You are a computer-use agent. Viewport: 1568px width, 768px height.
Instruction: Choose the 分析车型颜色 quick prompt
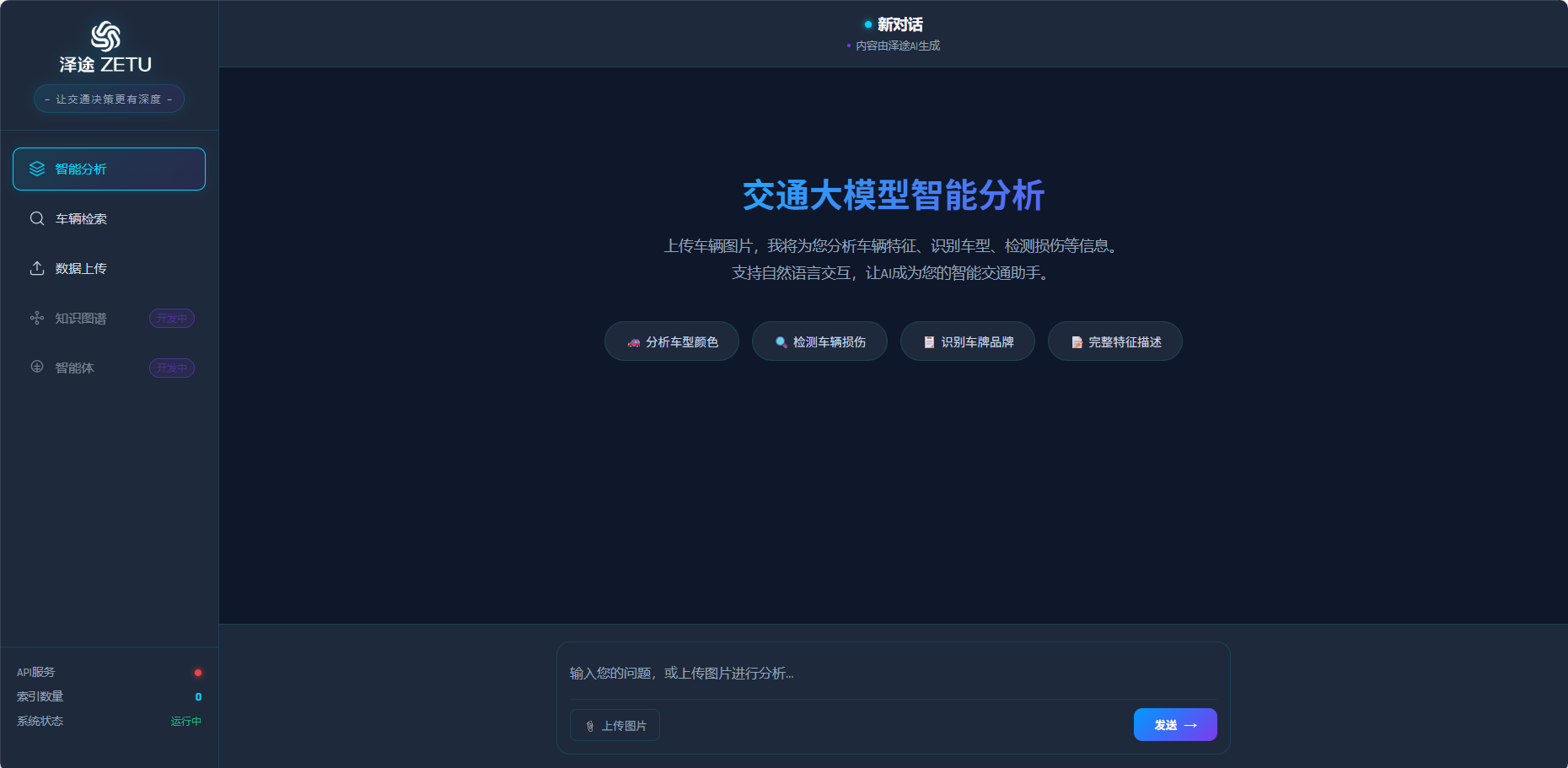[x=672, y=341]
